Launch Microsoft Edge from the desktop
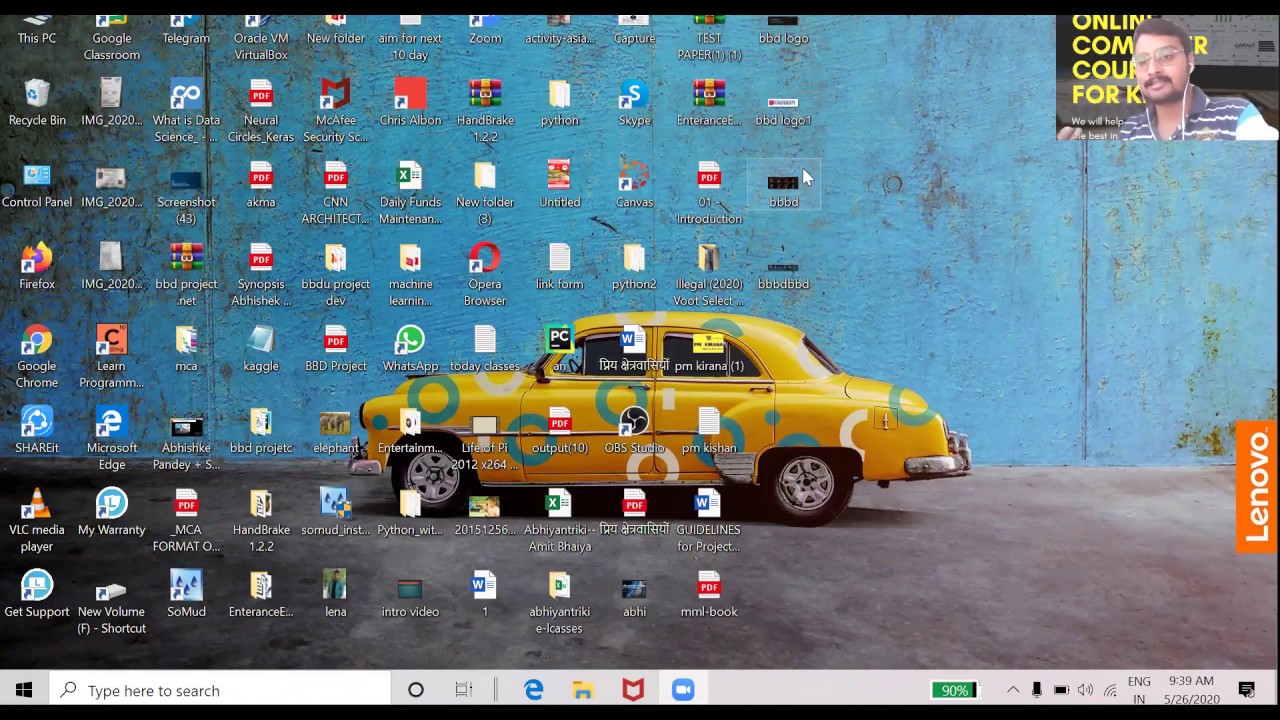Screen dimensions: 1280x720 (112, 439)
